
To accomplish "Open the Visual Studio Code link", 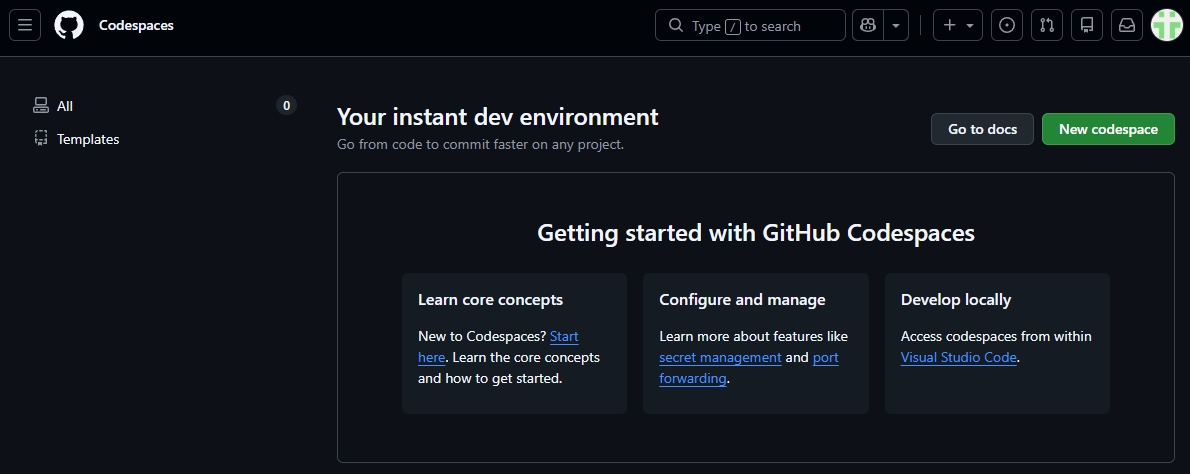I will coord(958,357).
